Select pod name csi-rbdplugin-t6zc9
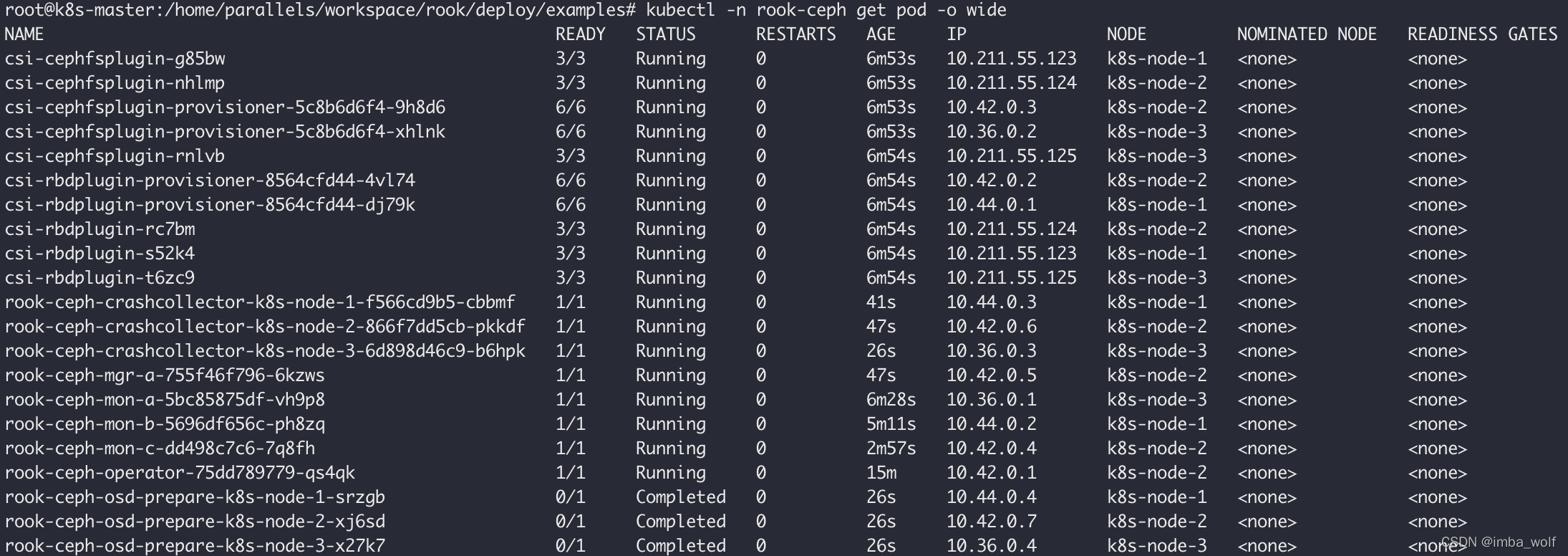 point(100,278)
